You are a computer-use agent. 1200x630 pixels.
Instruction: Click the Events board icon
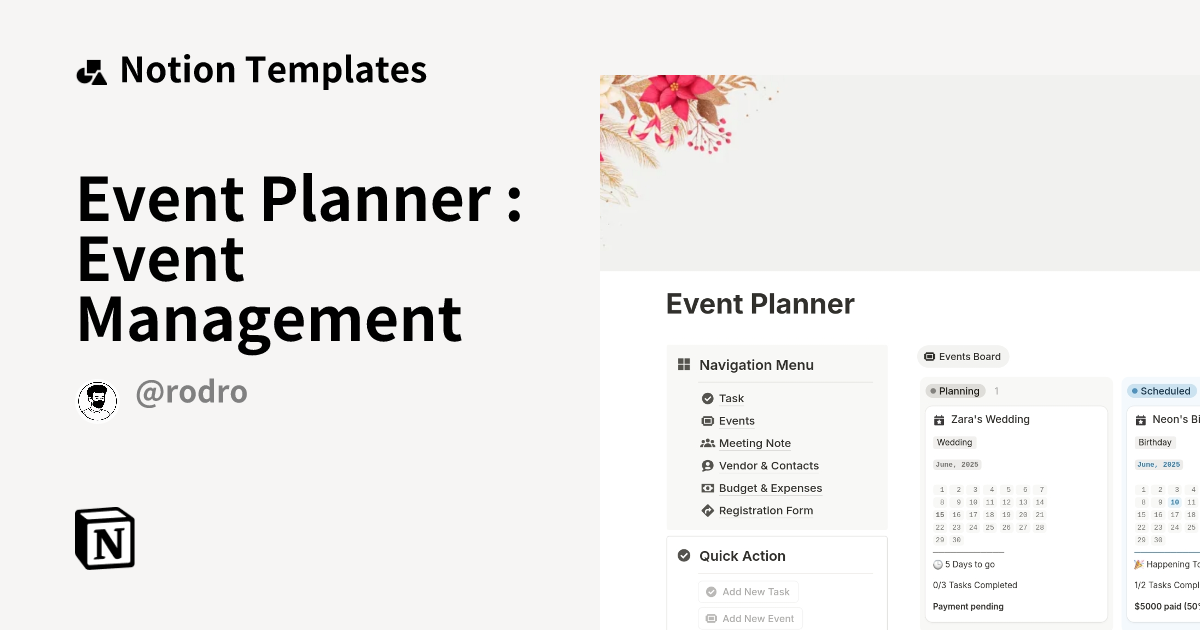[706, 421]
